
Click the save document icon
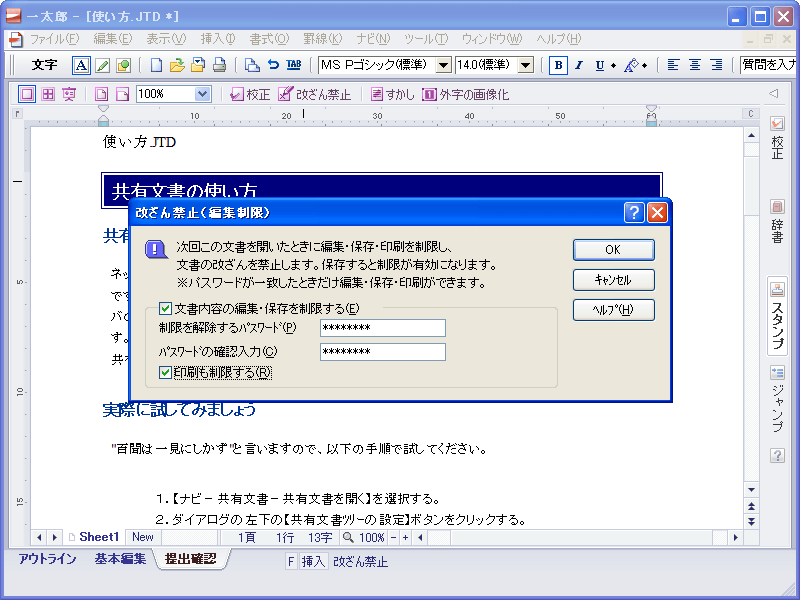coord(198,65)
